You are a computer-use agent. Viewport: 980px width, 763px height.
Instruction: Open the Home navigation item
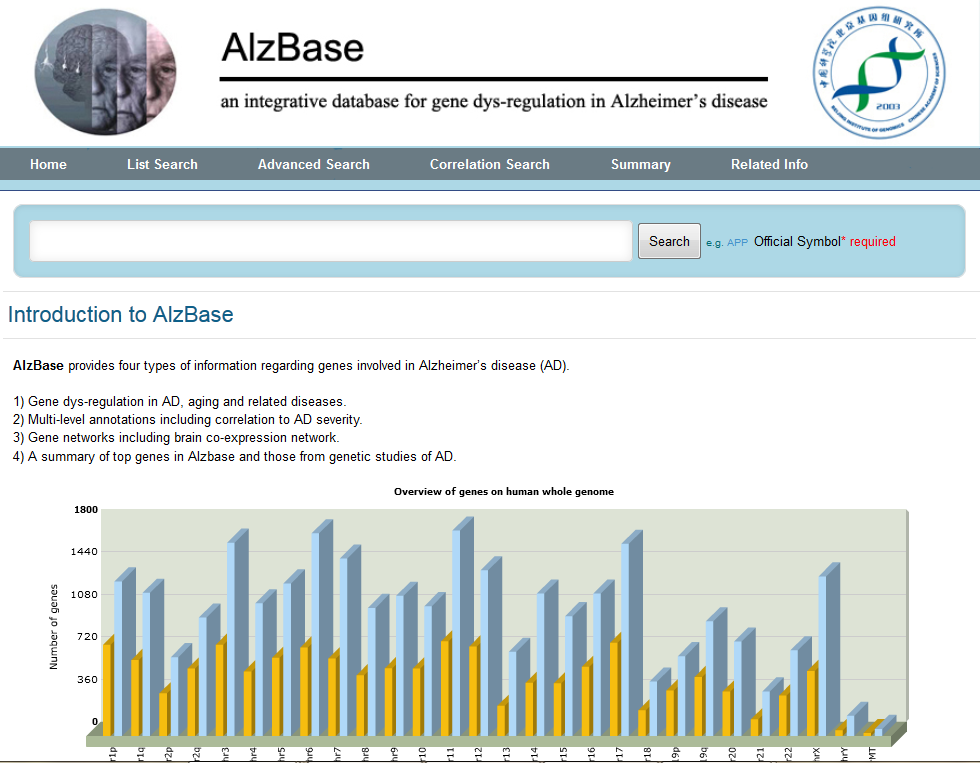pyautogui.click(x=48, y=164)
